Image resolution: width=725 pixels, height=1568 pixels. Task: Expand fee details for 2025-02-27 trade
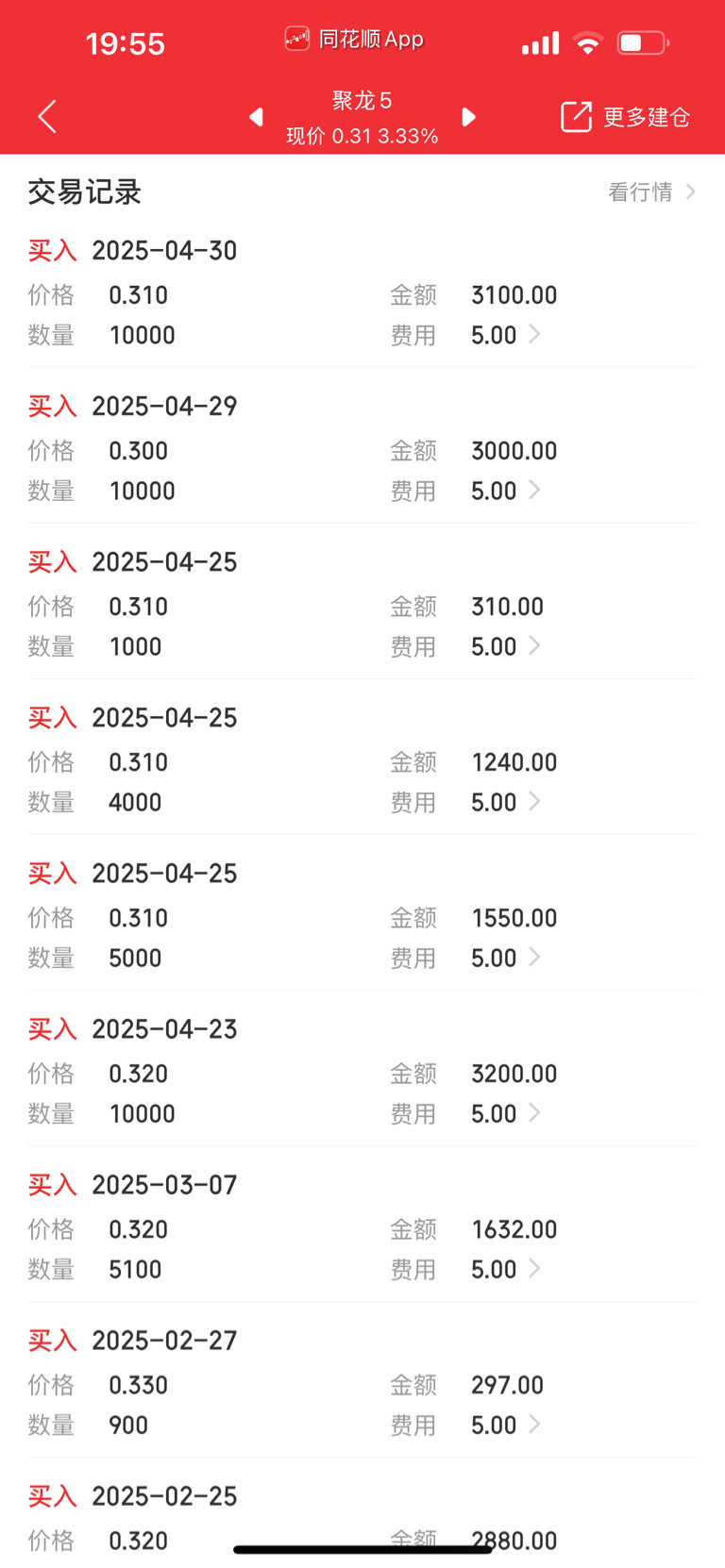[x=534, y=1424]
